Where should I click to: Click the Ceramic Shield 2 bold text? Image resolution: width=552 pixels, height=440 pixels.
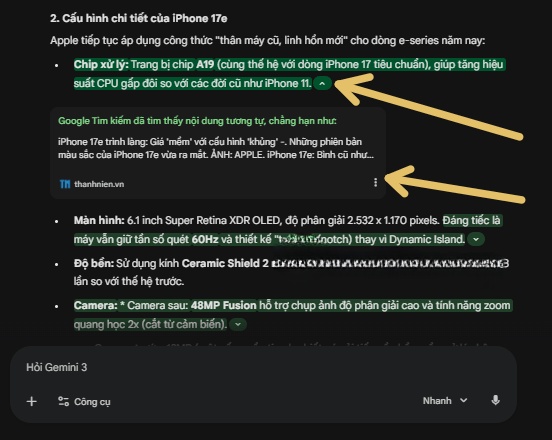pyautogui.click(x=225, y=263)
